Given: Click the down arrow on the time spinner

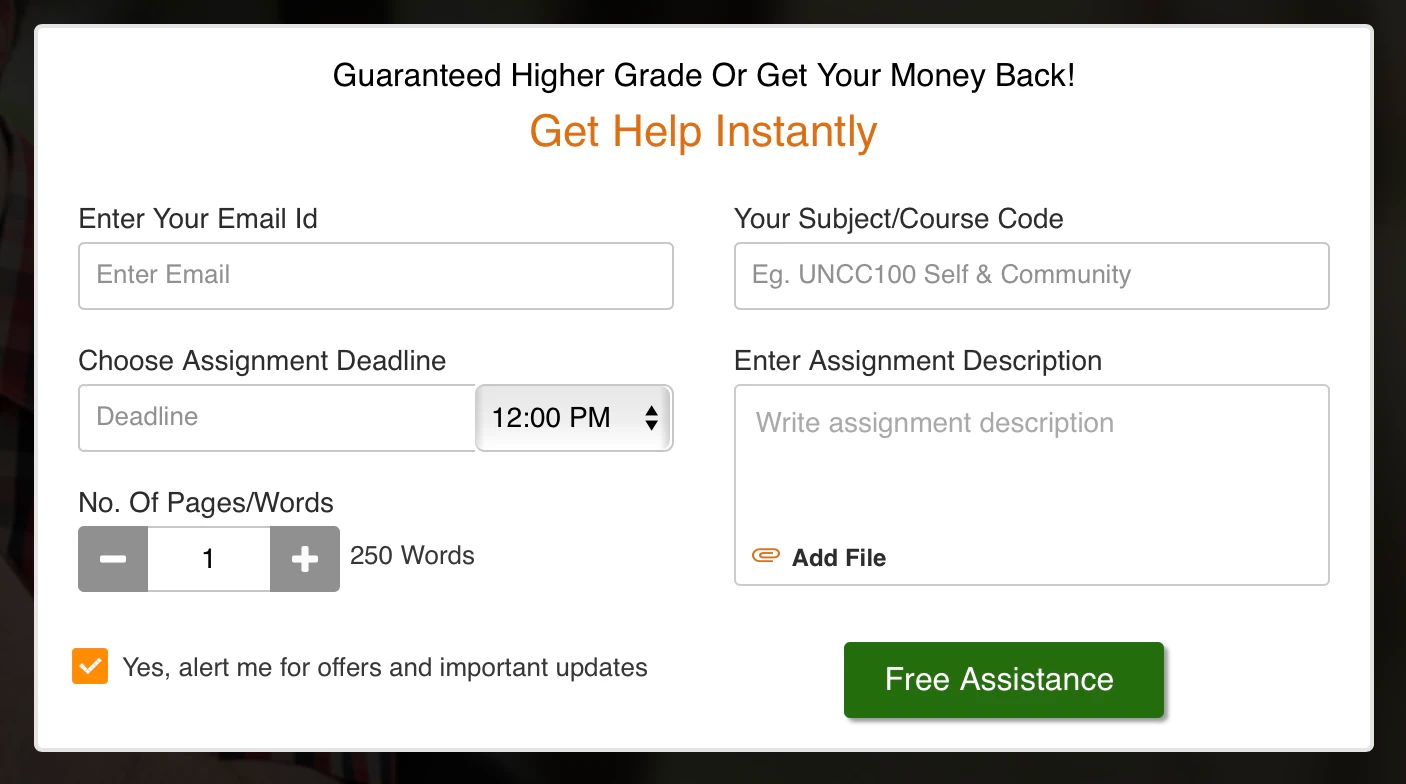Looking at the screenshot, I should pos(655,426).
